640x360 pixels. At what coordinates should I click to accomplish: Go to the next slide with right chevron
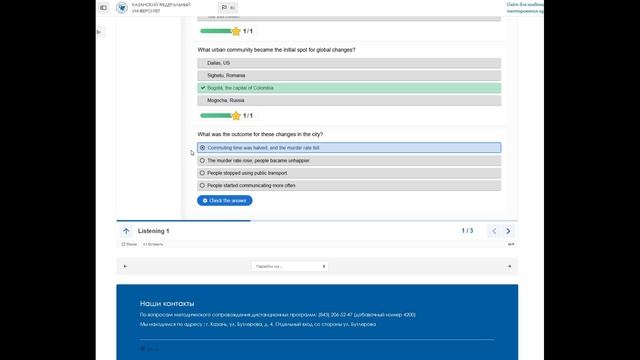[x=508, y=231]
